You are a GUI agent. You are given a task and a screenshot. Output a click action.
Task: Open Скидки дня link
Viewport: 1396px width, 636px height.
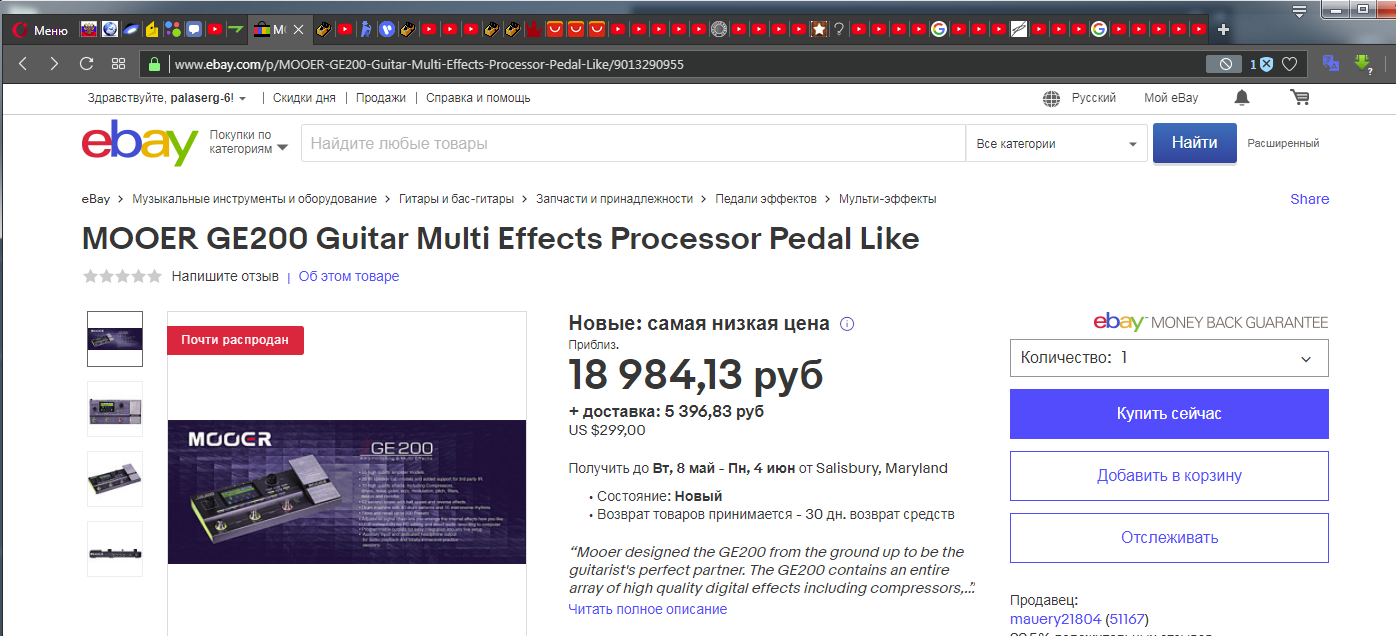point(304,98)
